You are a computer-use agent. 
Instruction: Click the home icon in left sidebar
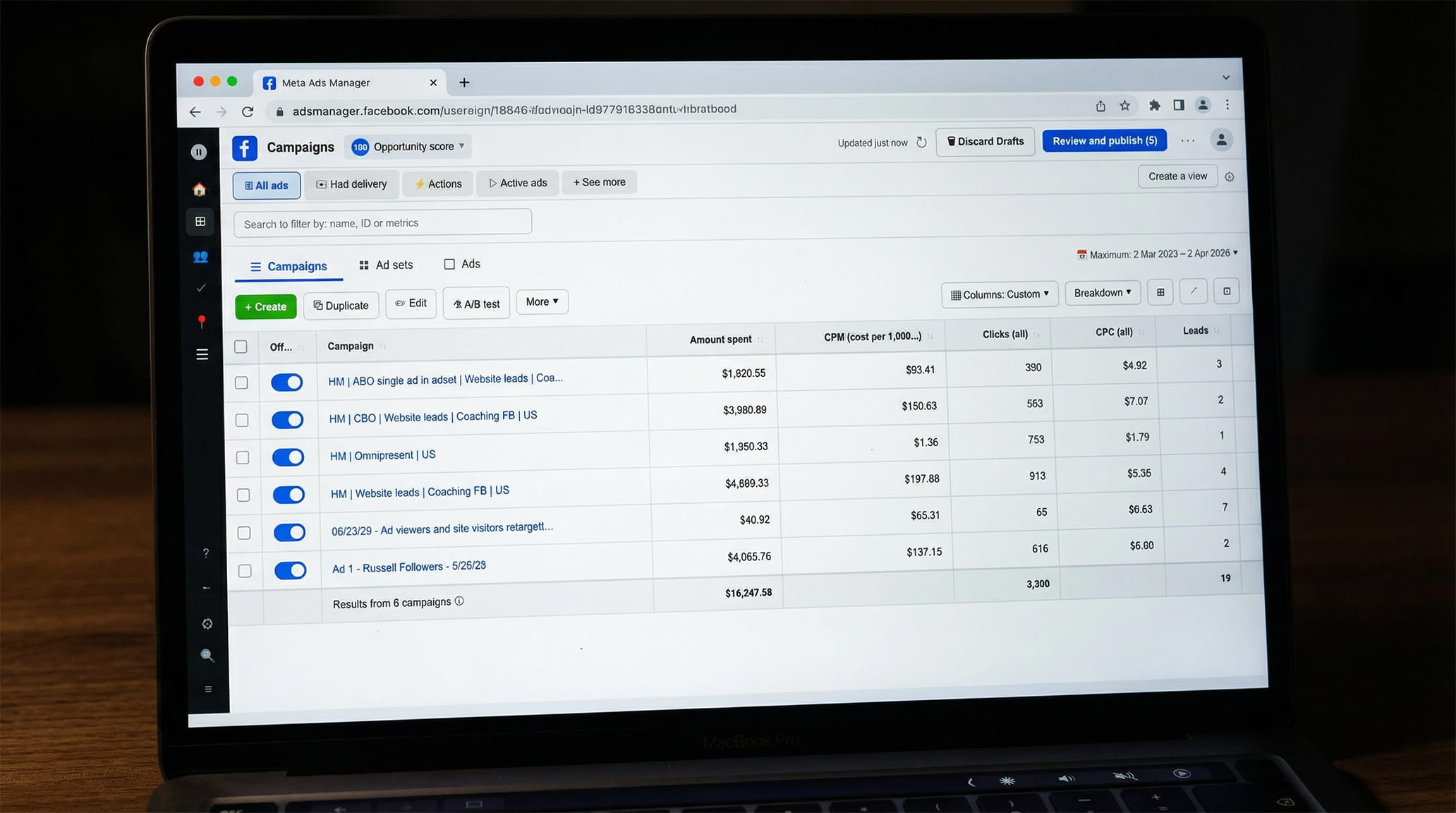pos(200,189)
